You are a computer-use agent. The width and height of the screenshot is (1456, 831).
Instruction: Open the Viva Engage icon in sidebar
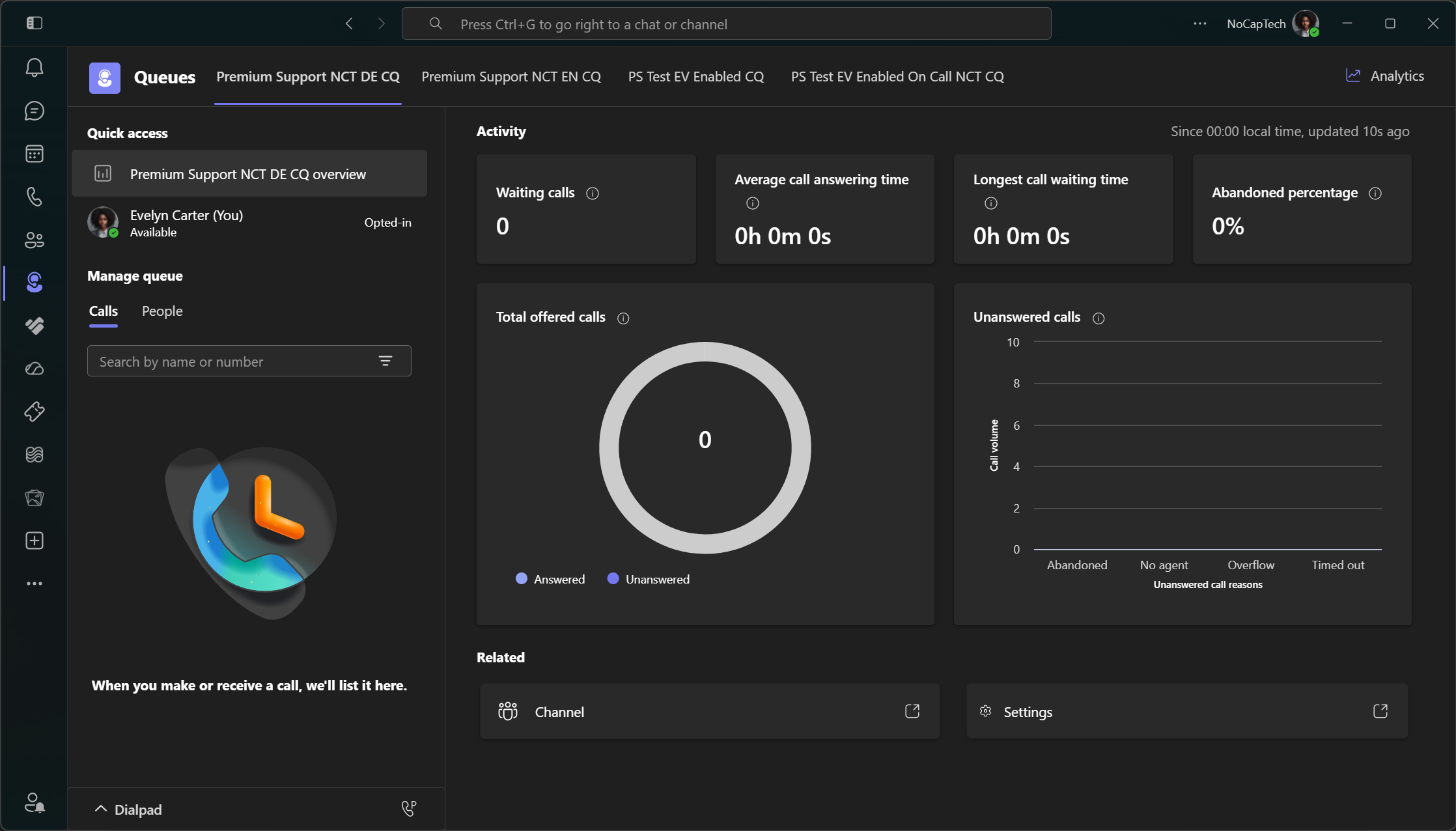click(x=35, y=326)
